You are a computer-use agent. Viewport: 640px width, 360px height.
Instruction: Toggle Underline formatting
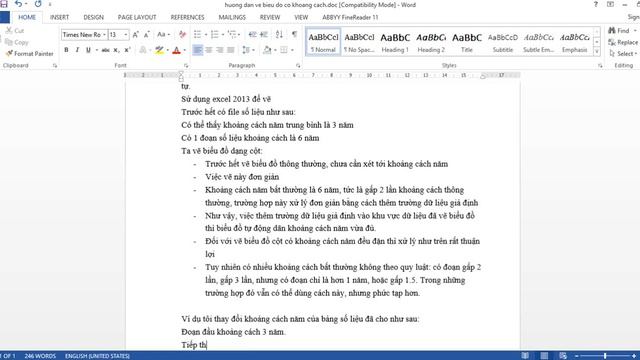pyautogui.click(x=88, y=50)
